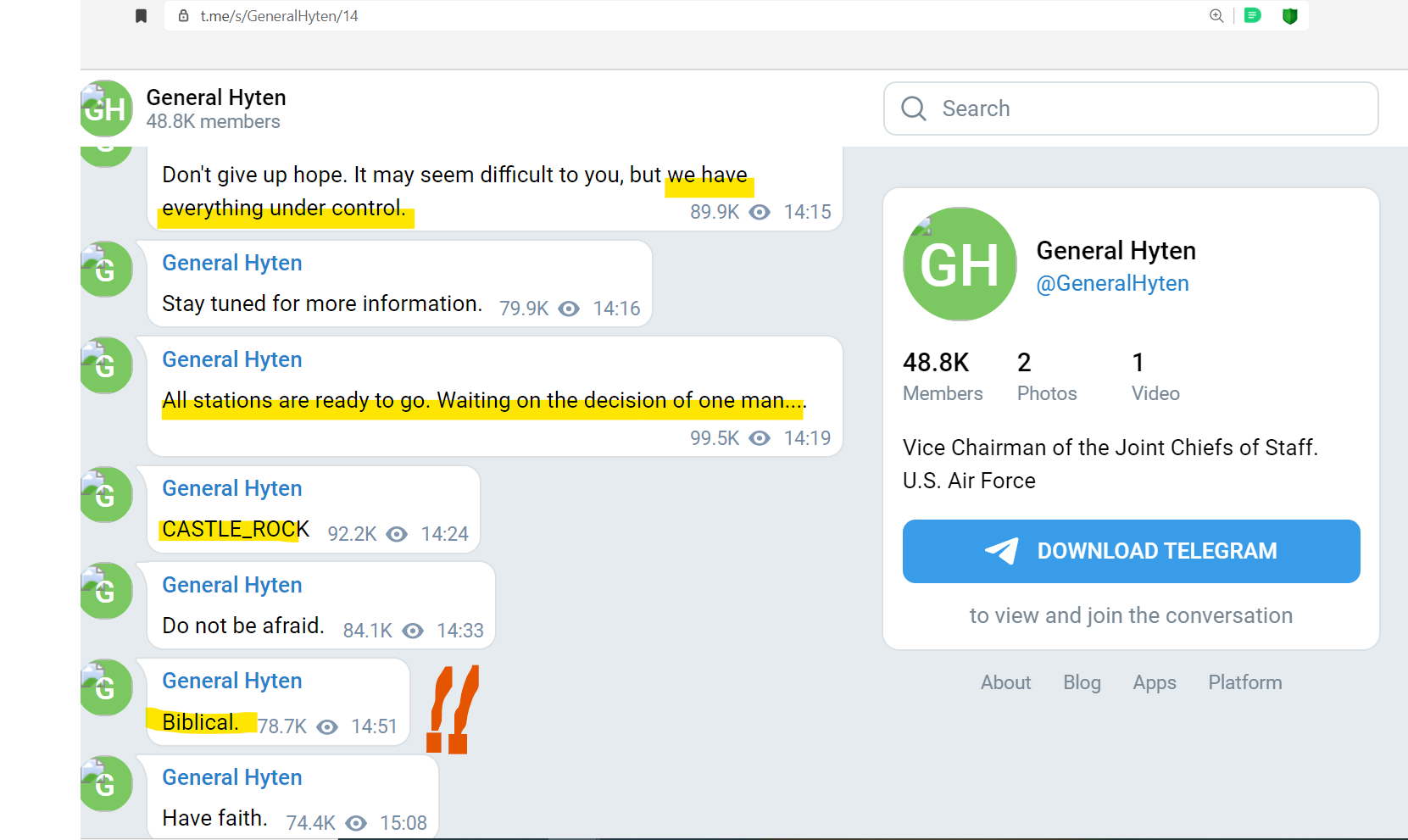Click General Hyten name above 'Have faith.' message

tap(232, 777)
